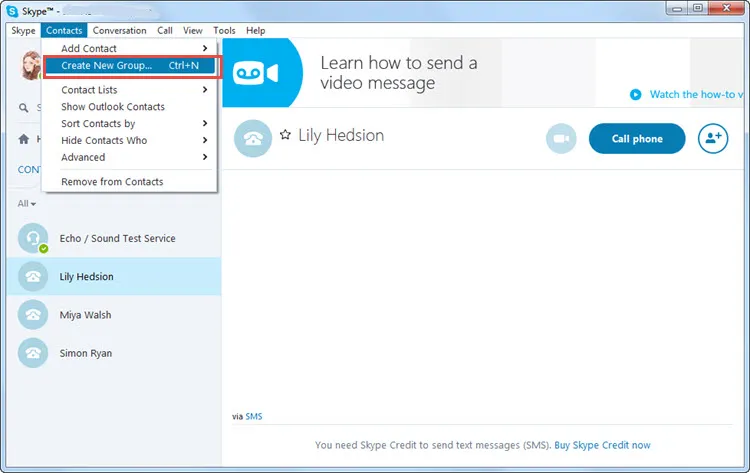Click Miya Walsh phone avatar icon

[x=33, y=315]
